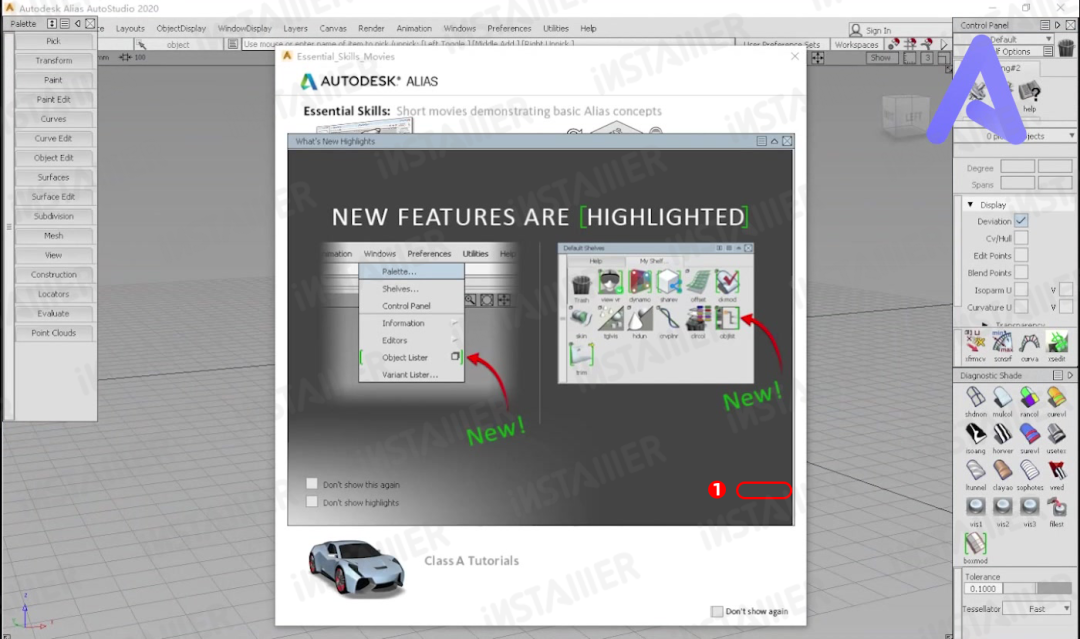This screenshot has width=1080, height=639.
Task: Expand the Transparency section
Action: click(985, 324)
